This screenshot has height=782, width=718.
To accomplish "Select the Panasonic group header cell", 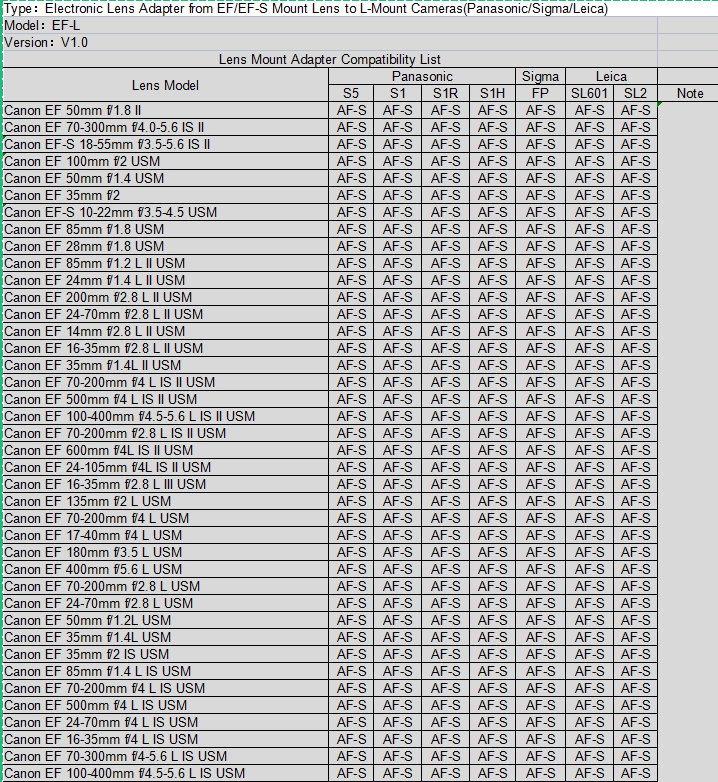I will point(422,76).
